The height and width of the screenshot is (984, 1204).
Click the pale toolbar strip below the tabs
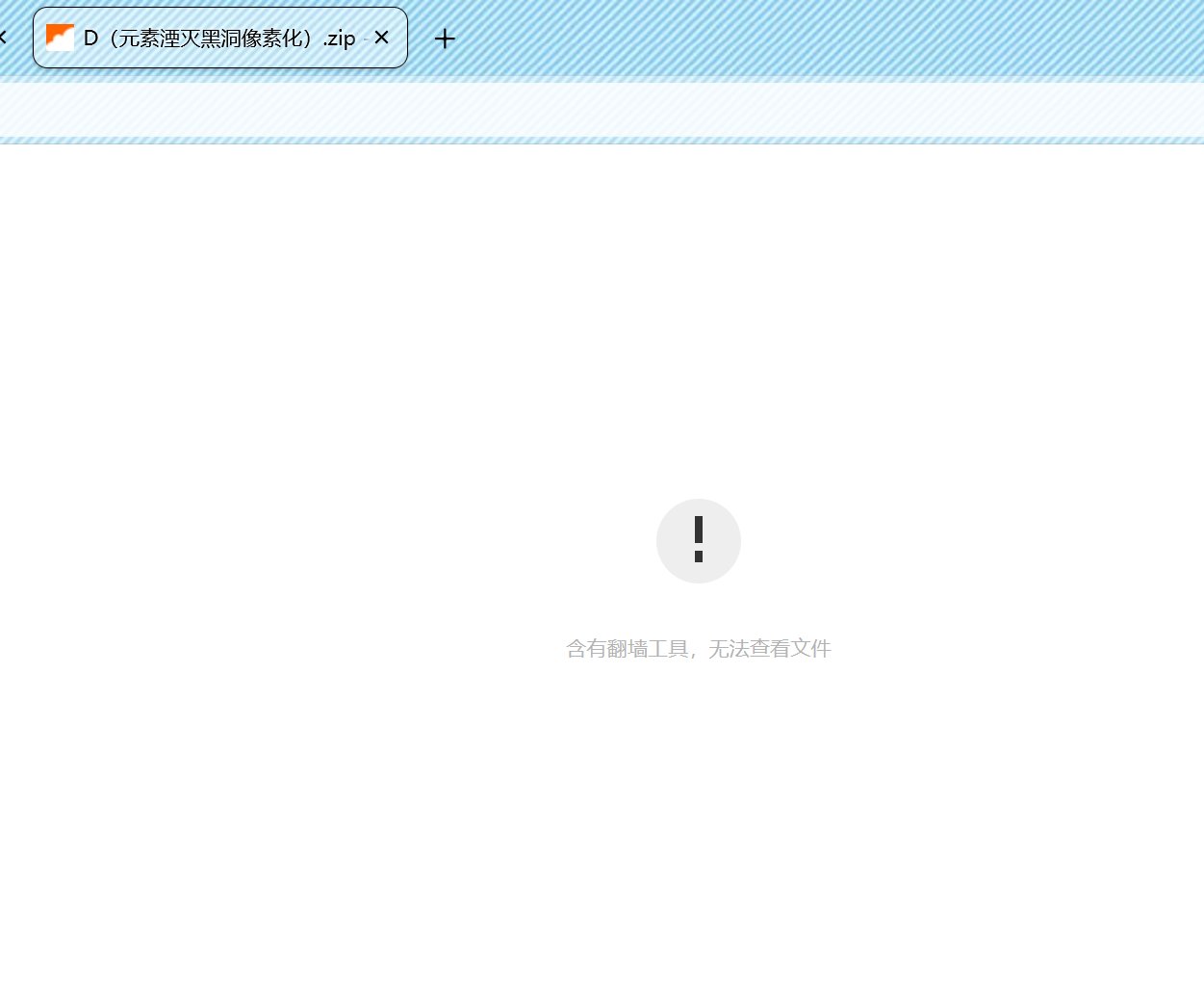(x=602, y=109)
